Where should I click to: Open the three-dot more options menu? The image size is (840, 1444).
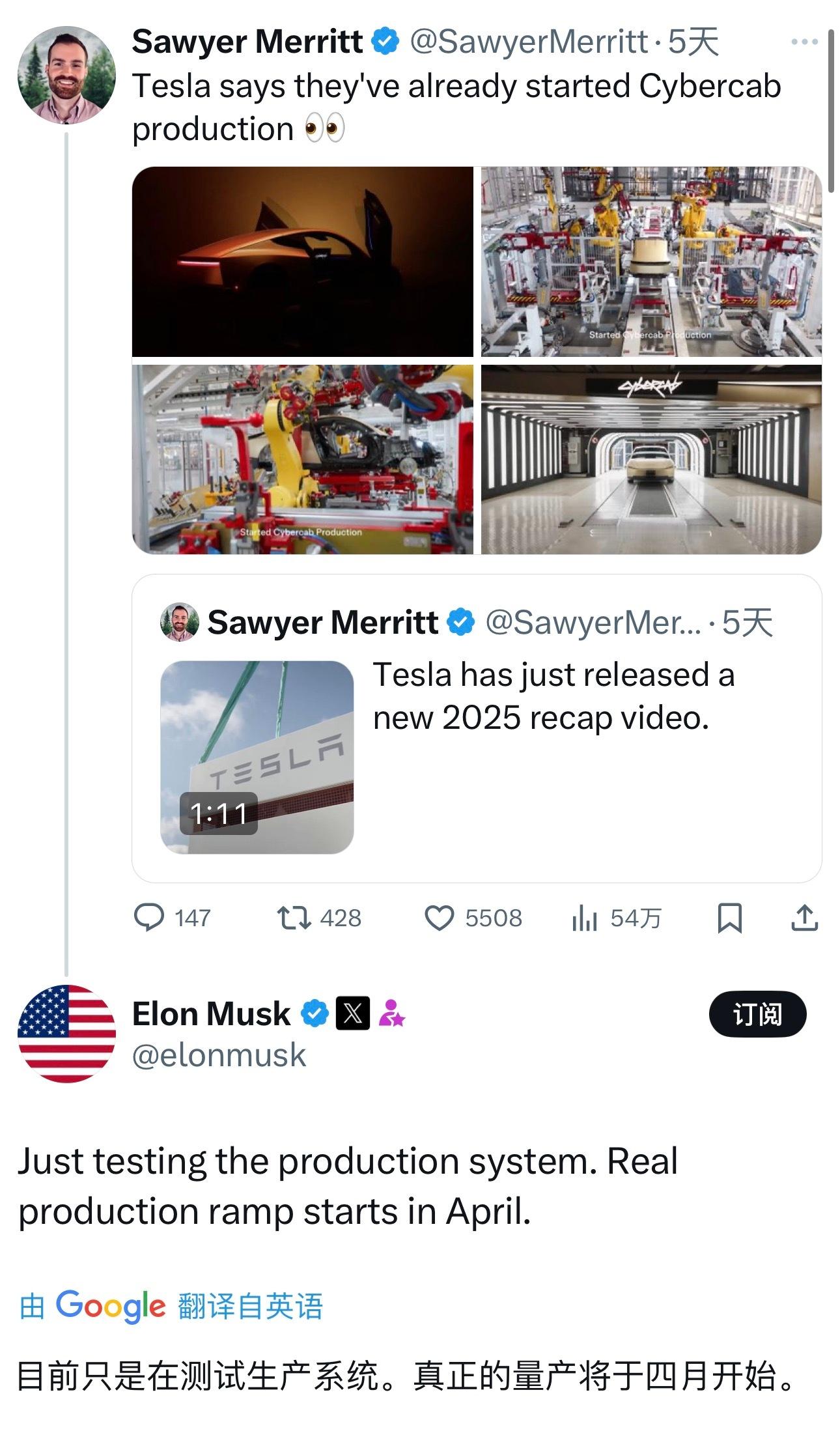coord(804,42)
